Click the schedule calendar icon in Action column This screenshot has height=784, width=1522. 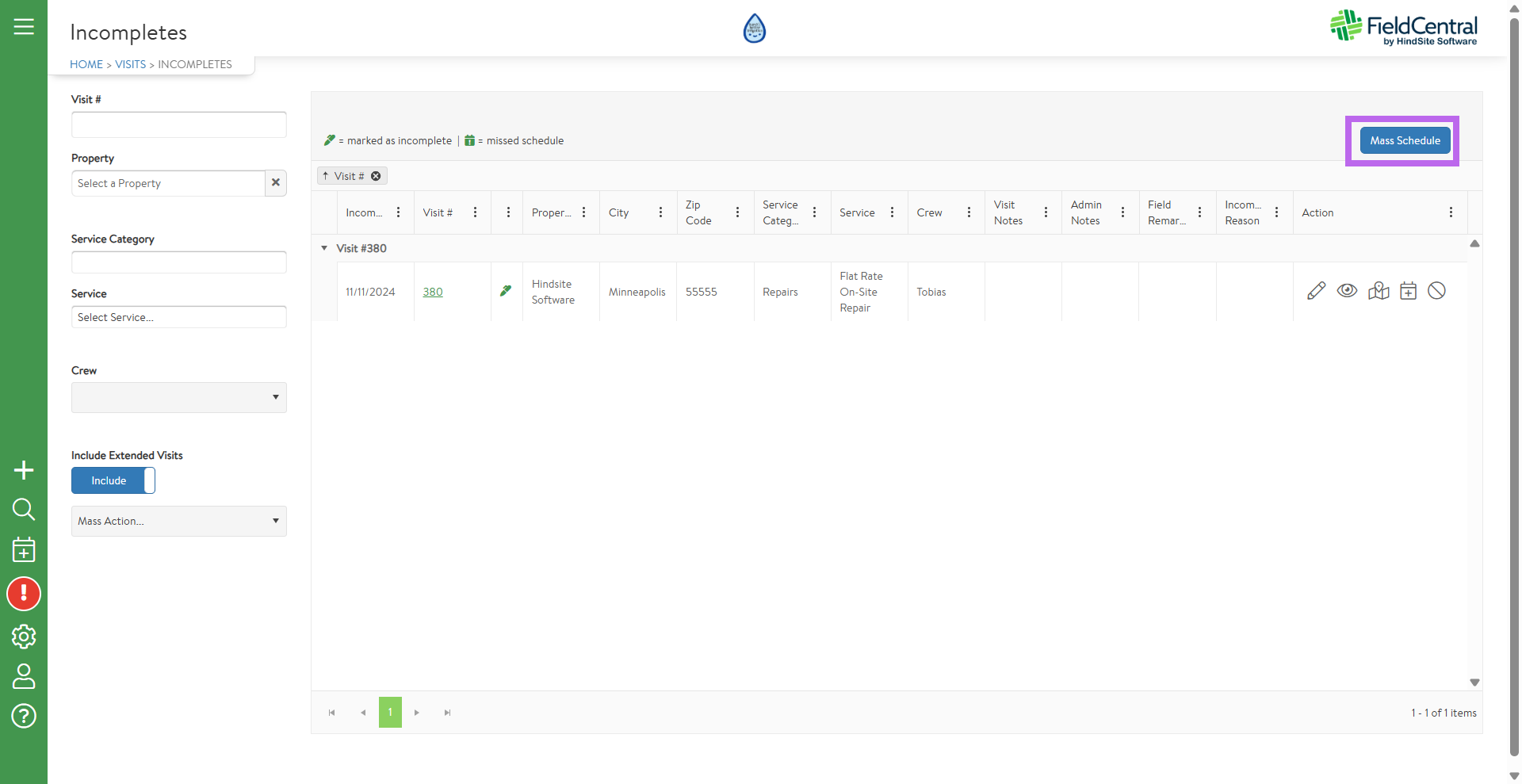tap(1408, 291)
